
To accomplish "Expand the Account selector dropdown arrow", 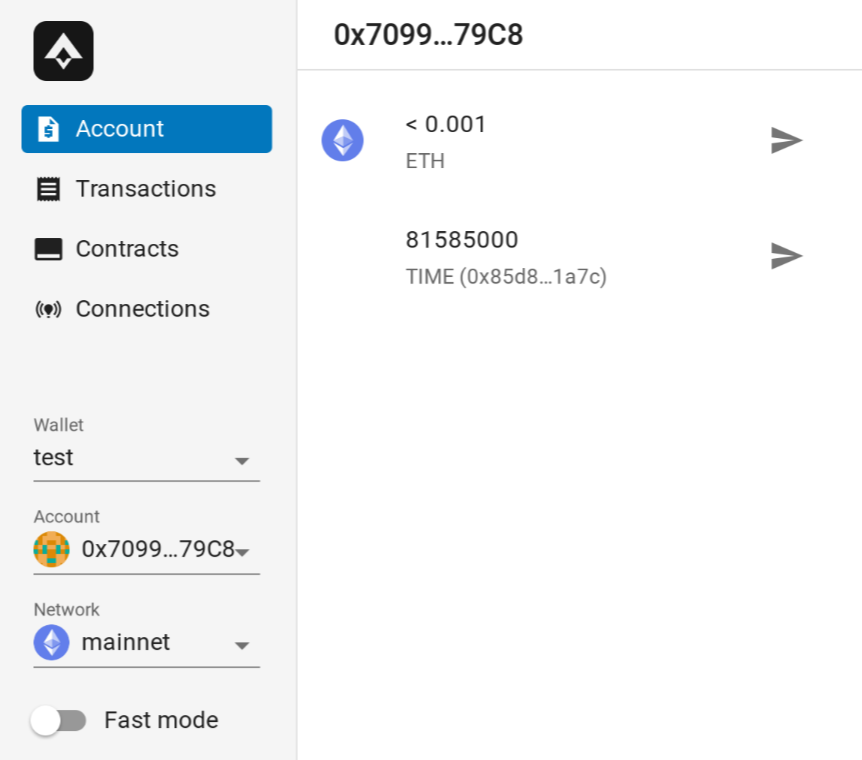I will click(x=242, y=551).
